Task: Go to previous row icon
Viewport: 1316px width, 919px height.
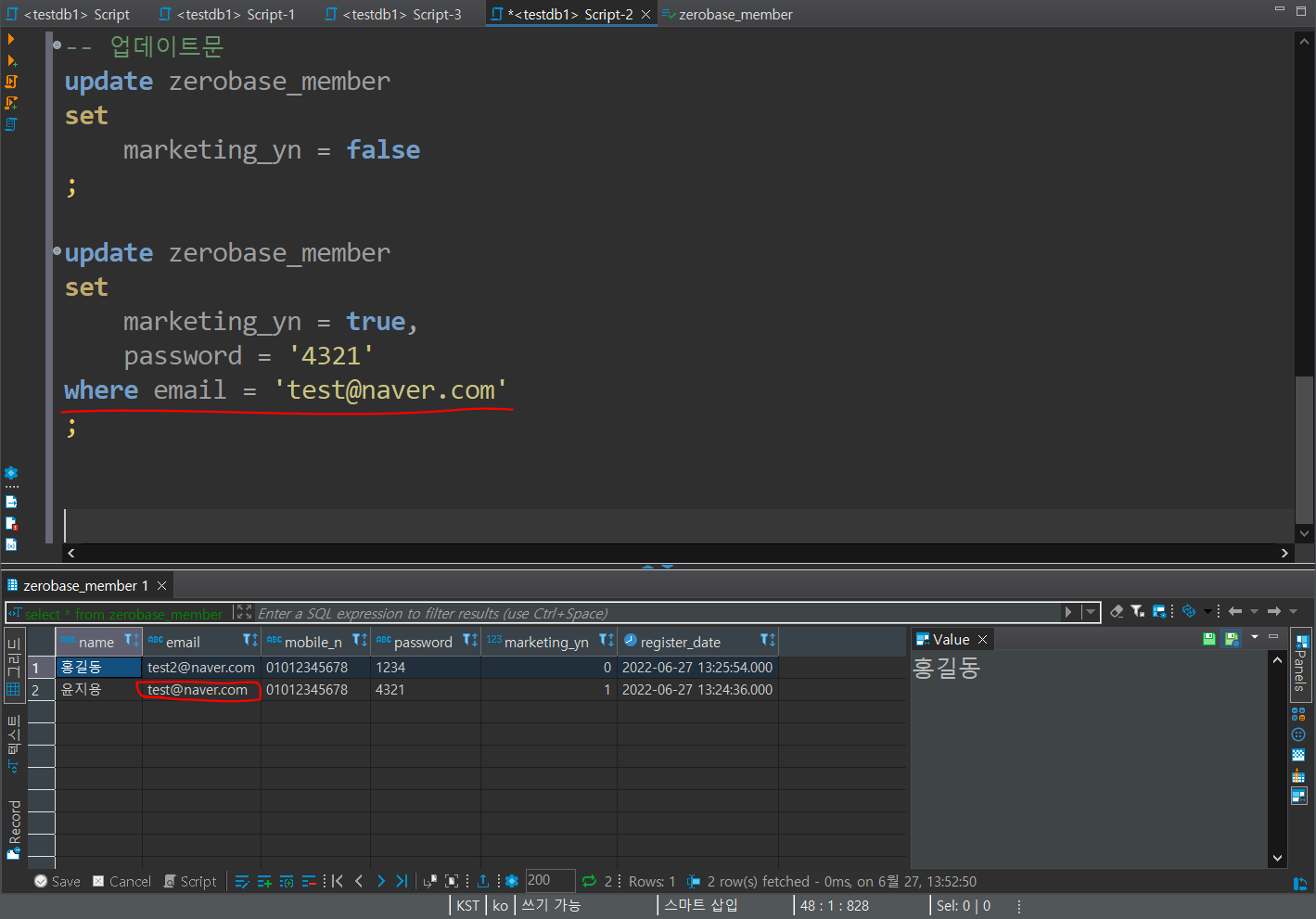Action: point(359,881)
